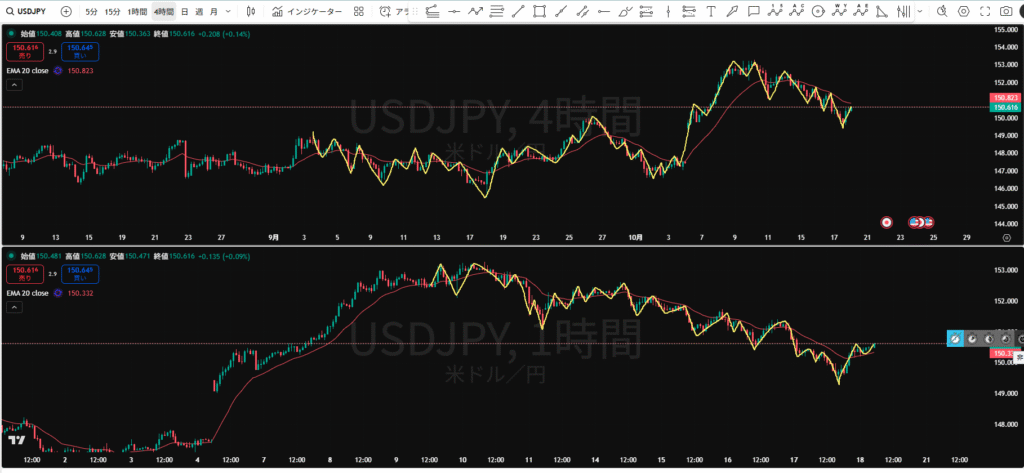The height and width of the screenshot is (473, 1024).
Task: Click the red economic event marker on top chart
Action: (886, 221)
